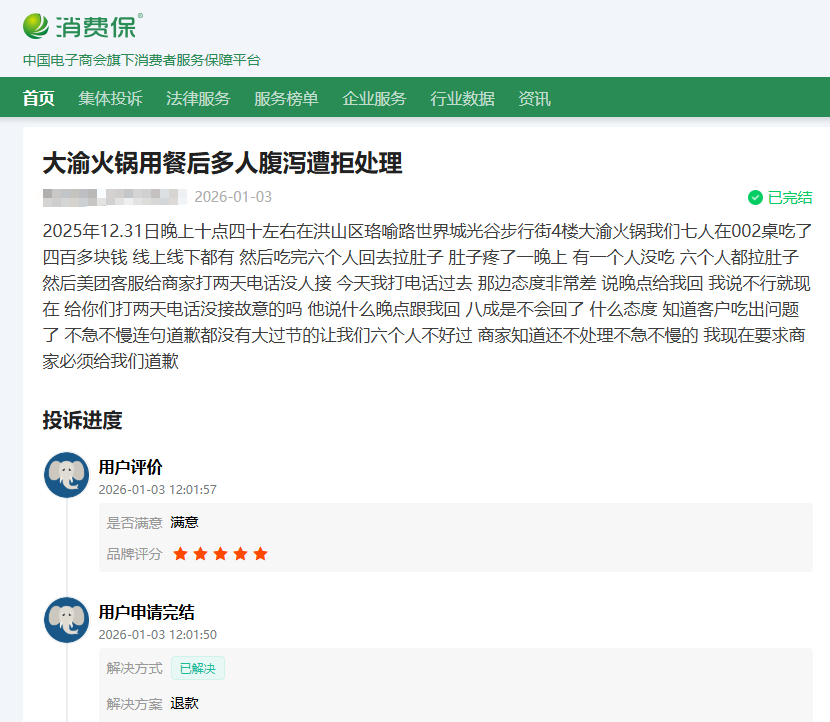Click the 消费保 green logo

pyautogui.click(x=82, y=24)
